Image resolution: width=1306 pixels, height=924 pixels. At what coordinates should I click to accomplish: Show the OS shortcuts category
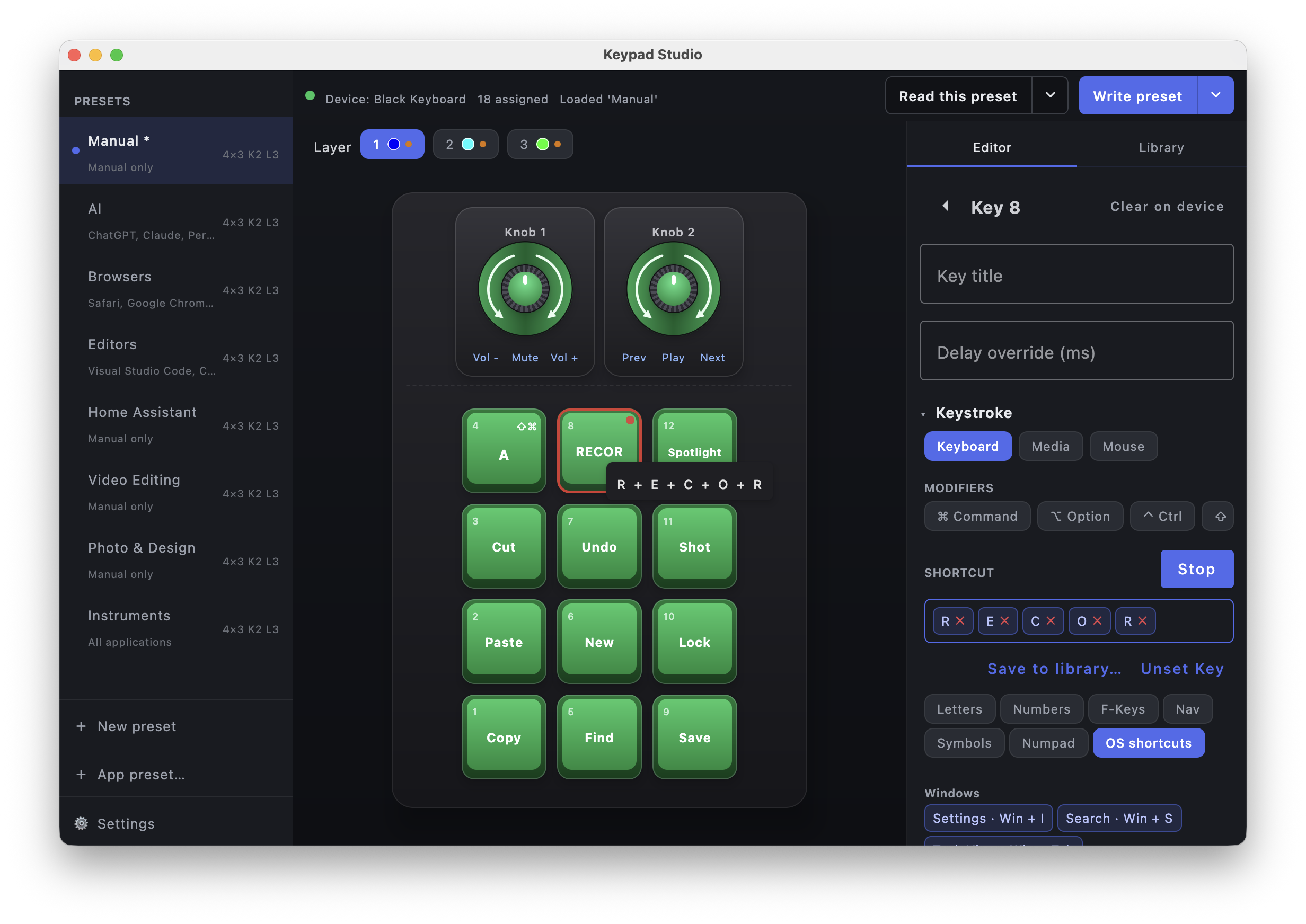(1148, 742)
